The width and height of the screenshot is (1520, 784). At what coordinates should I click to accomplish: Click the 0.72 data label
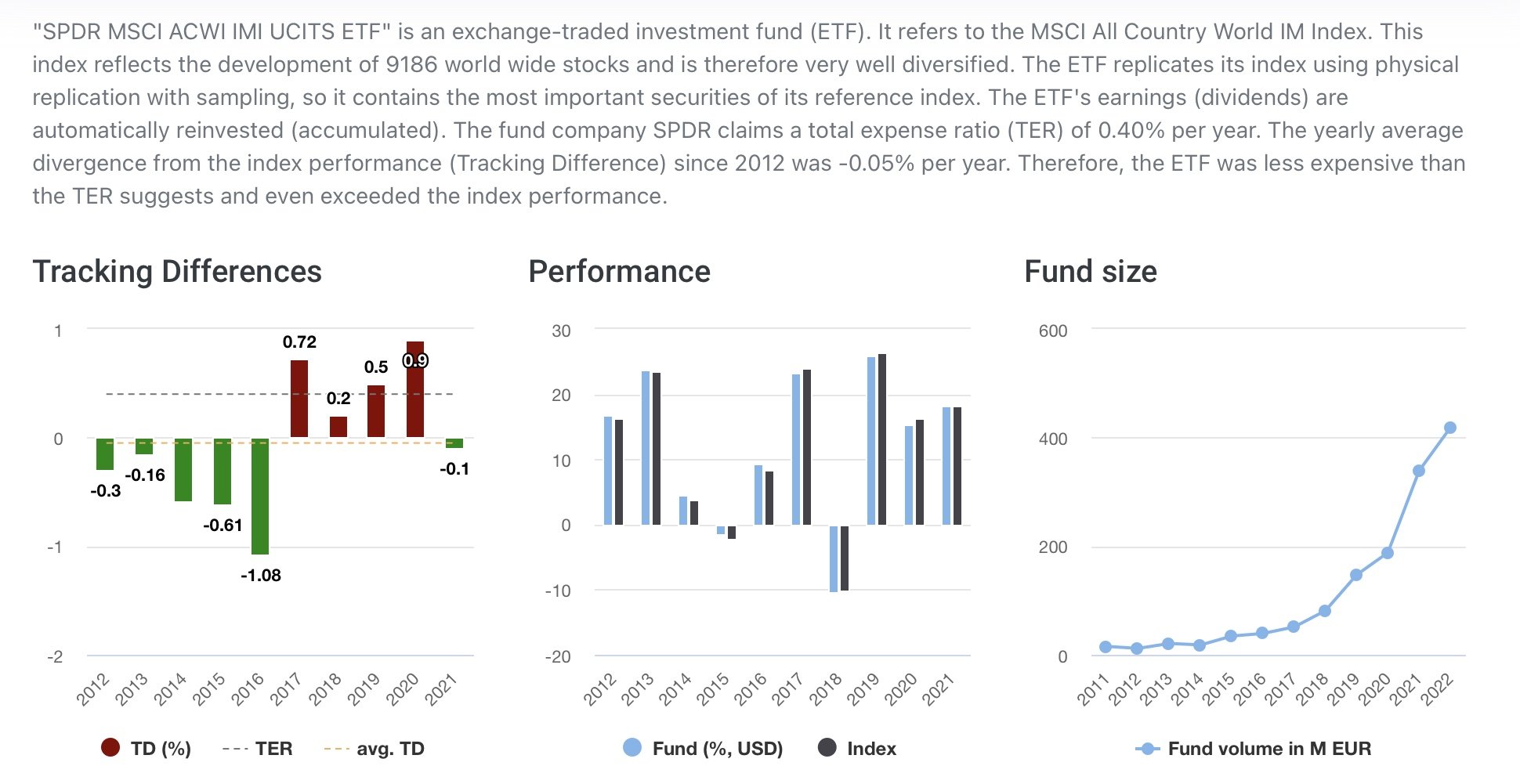click(299, 342)
